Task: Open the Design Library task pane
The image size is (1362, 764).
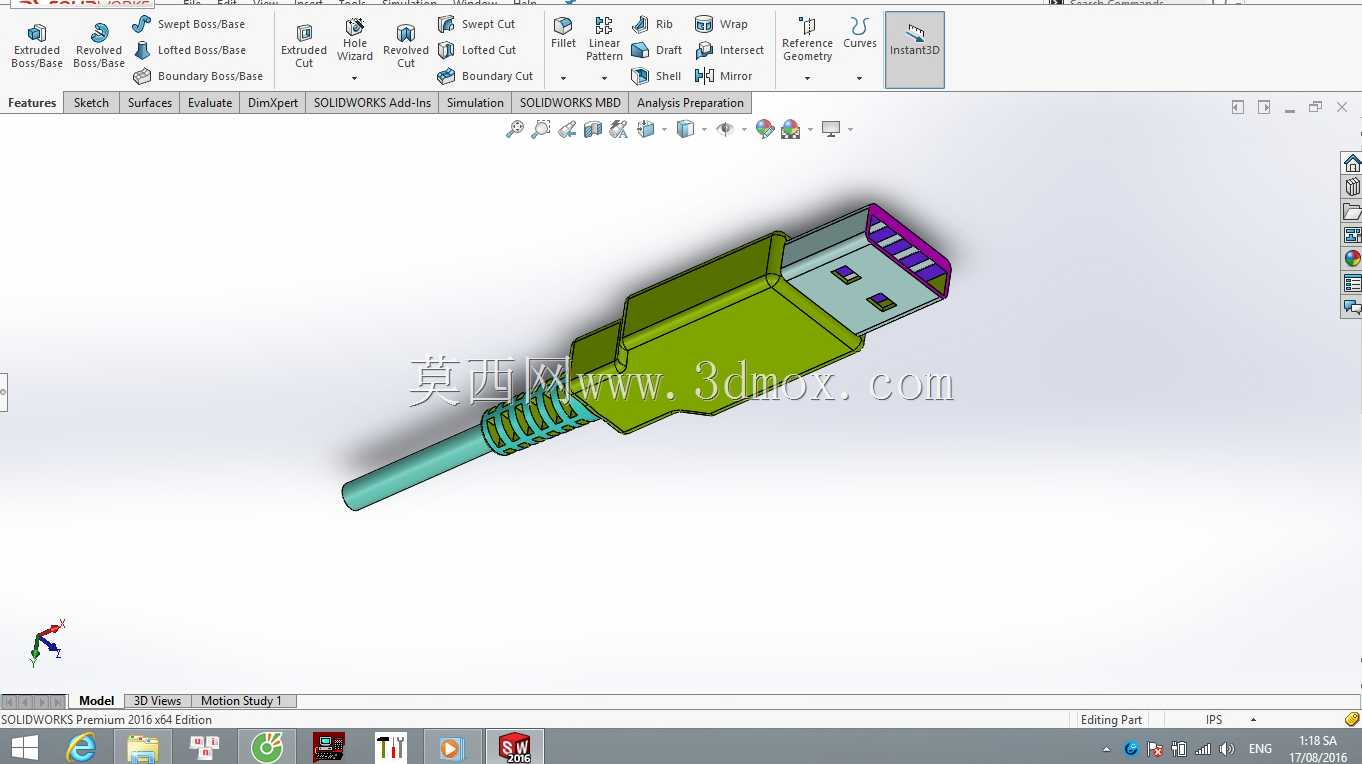Action: pos(1352,187)
